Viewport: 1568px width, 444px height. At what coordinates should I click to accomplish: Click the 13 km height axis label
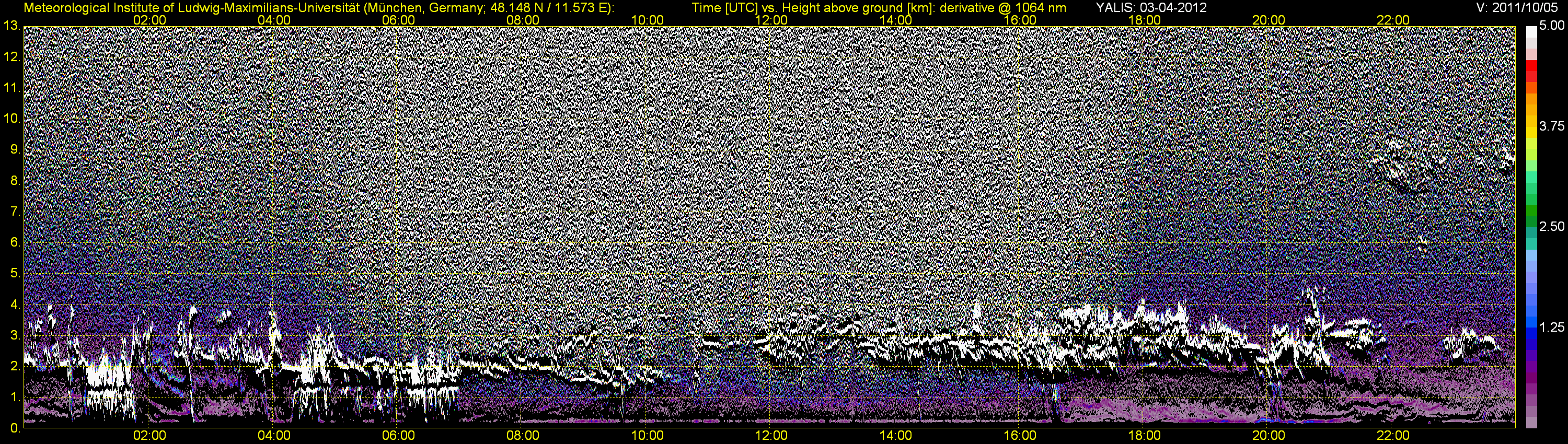pos(11,26)
